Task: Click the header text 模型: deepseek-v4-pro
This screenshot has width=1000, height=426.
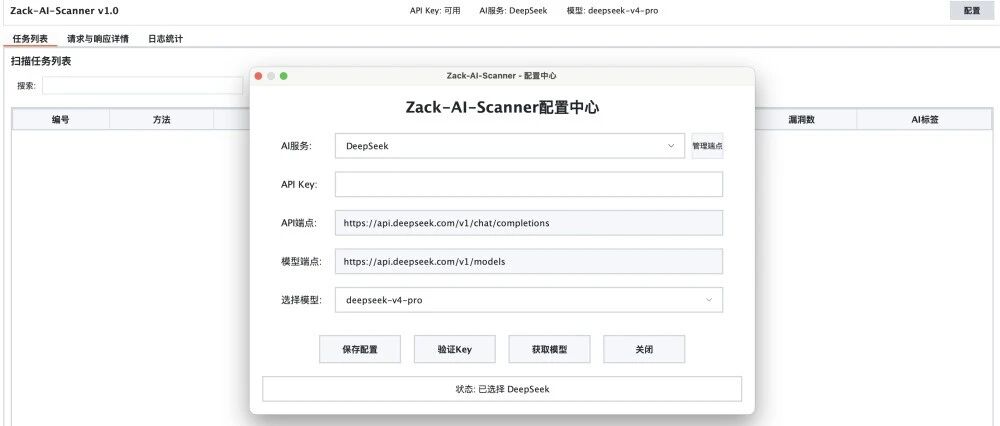Action: tap(612, 11)
